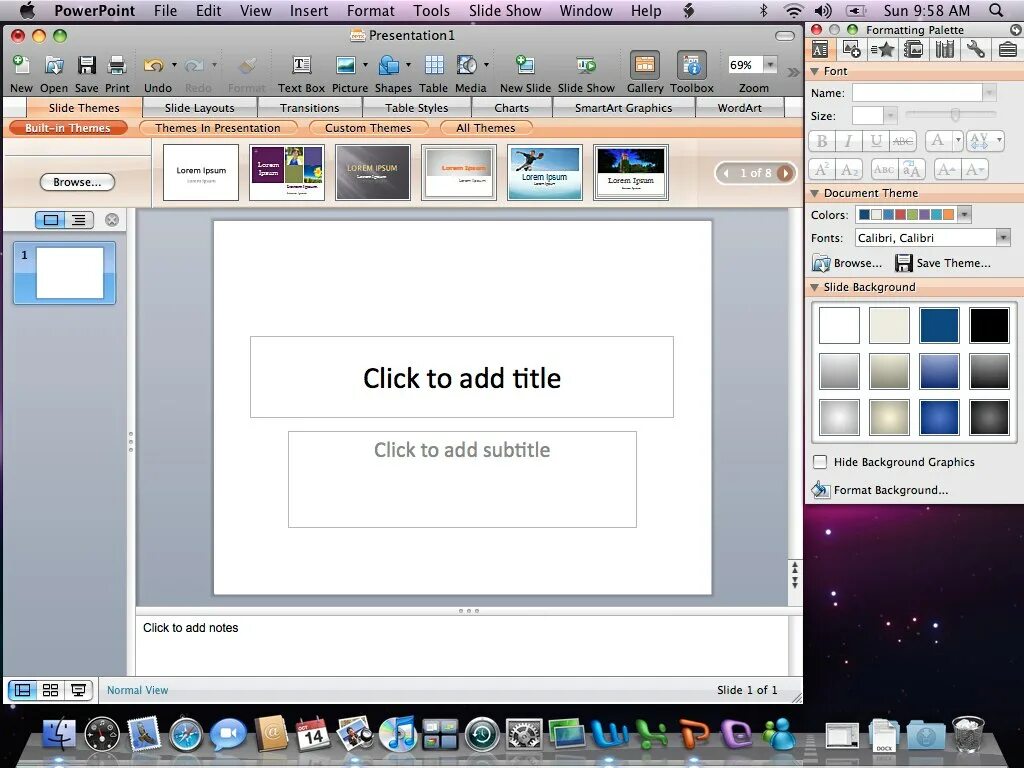Open the theme Colors dropdown
The width and height of the screenshot is (1024, 768).
click(964, 214)
